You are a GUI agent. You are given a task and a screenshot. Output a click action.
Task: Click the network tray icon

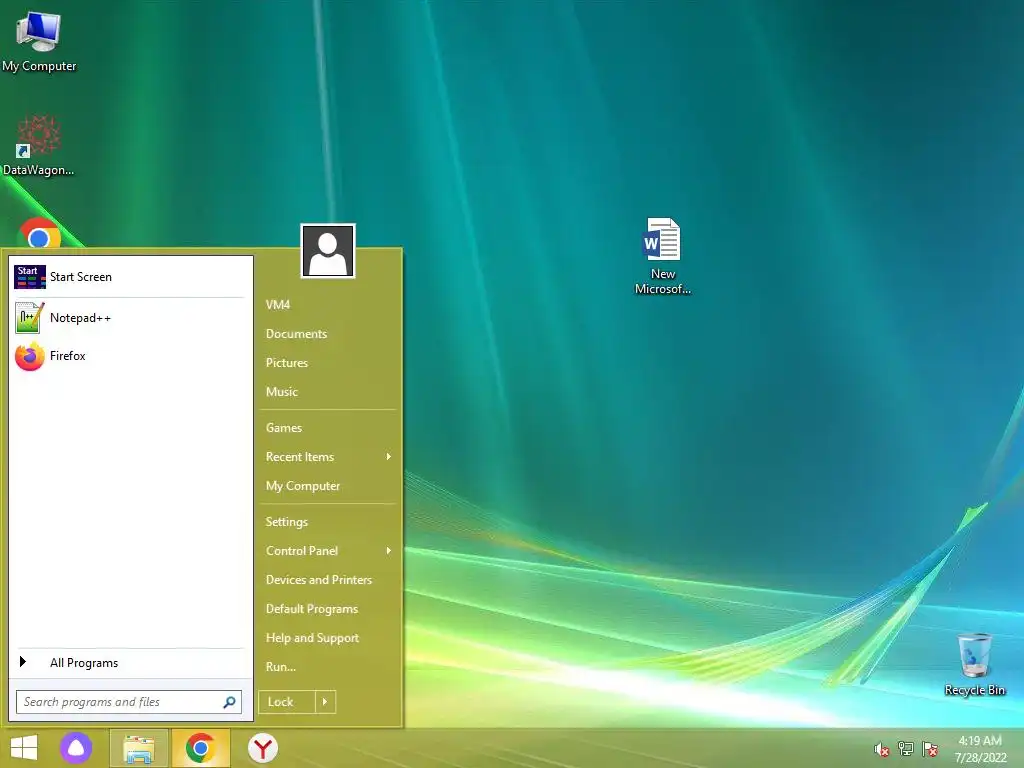[x=906, y=749]
